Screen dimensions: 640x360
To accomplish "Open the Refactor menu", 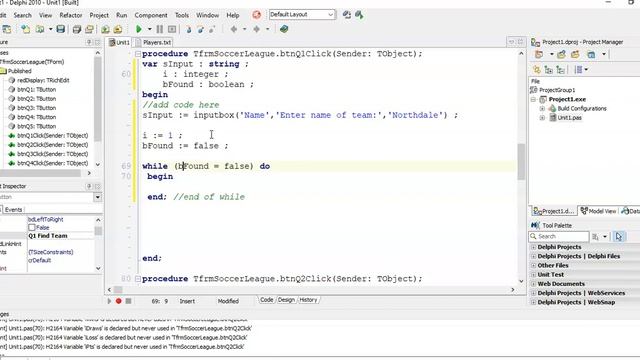I will pyautogui.click(x=71, y=15).
